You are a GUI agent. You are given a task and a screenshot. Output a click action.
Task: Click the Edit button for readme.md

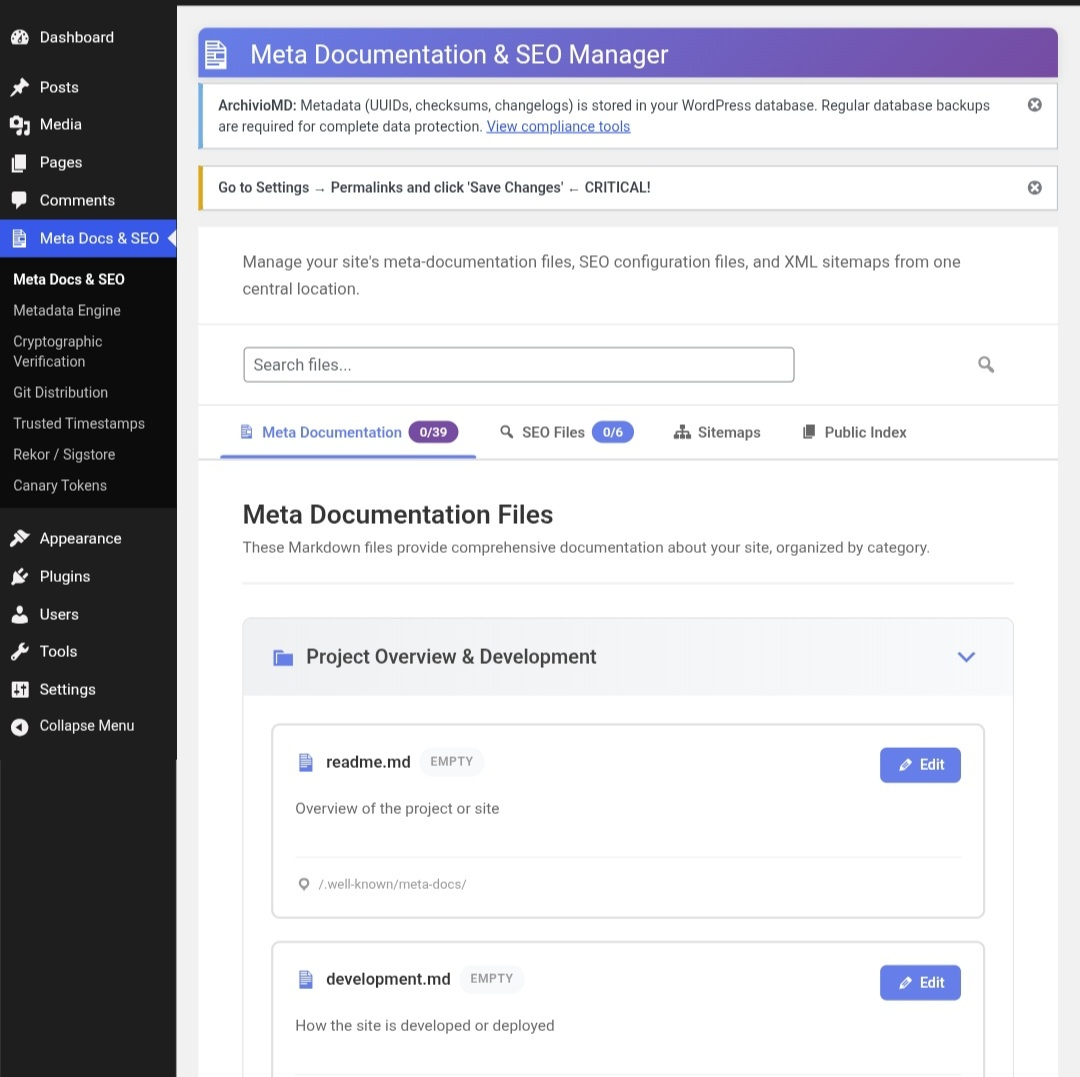pyautogui.click(x=919, y=764)
